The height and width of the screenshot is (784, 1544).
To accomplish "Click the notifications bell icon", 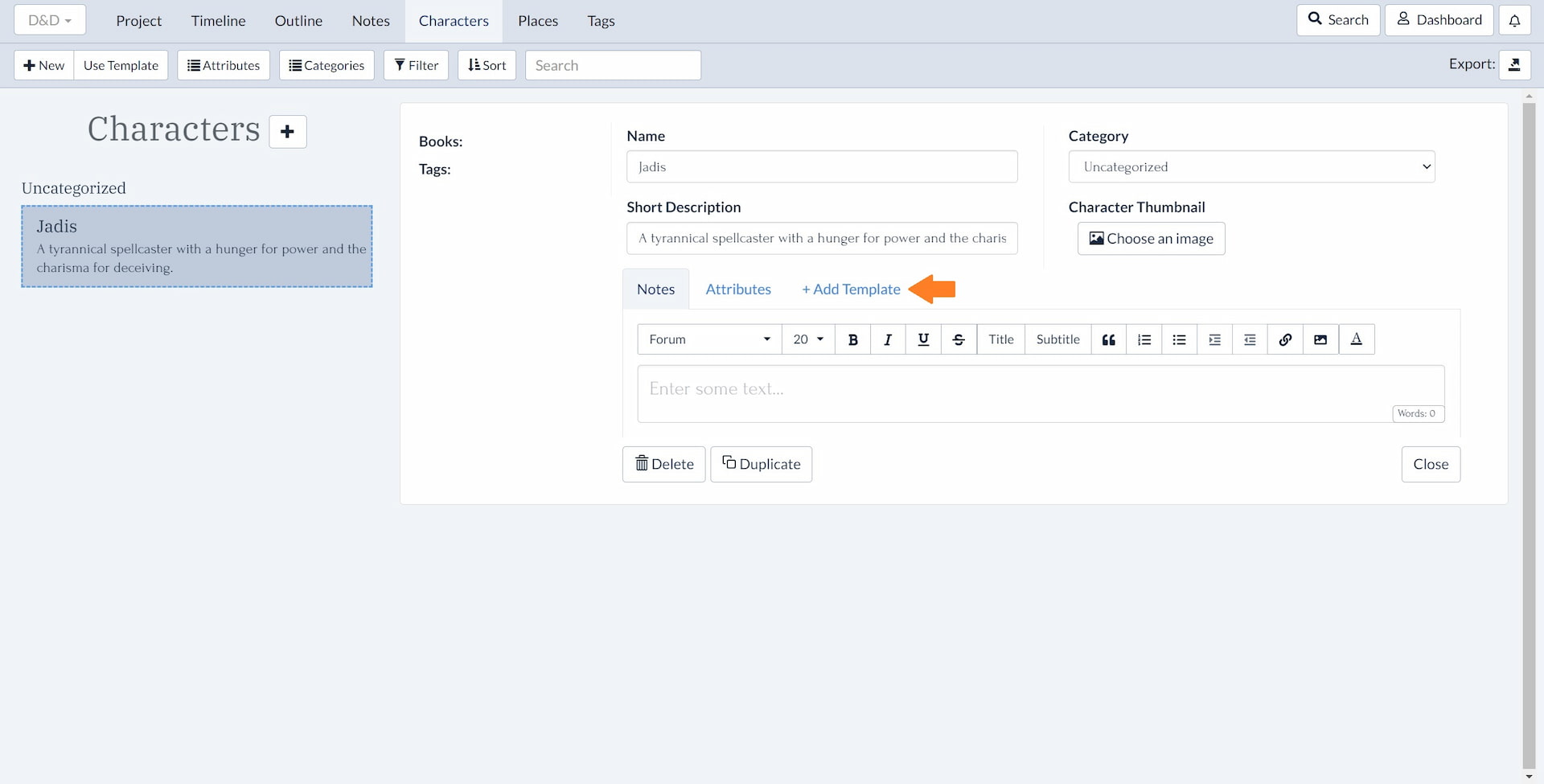I will click(x=1514, y=20).
